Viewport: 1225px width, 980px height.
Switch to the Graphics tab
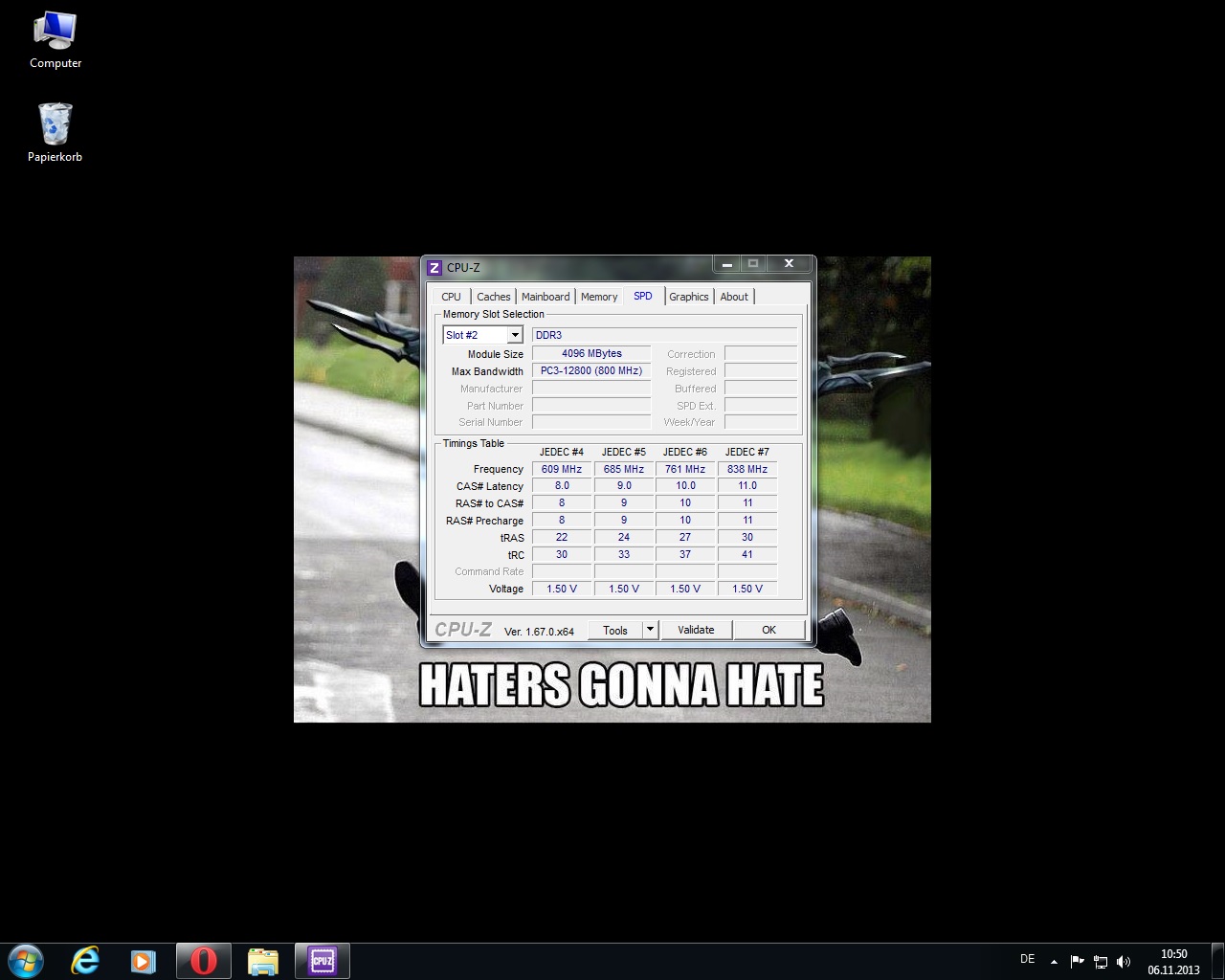tap(689, 297)
